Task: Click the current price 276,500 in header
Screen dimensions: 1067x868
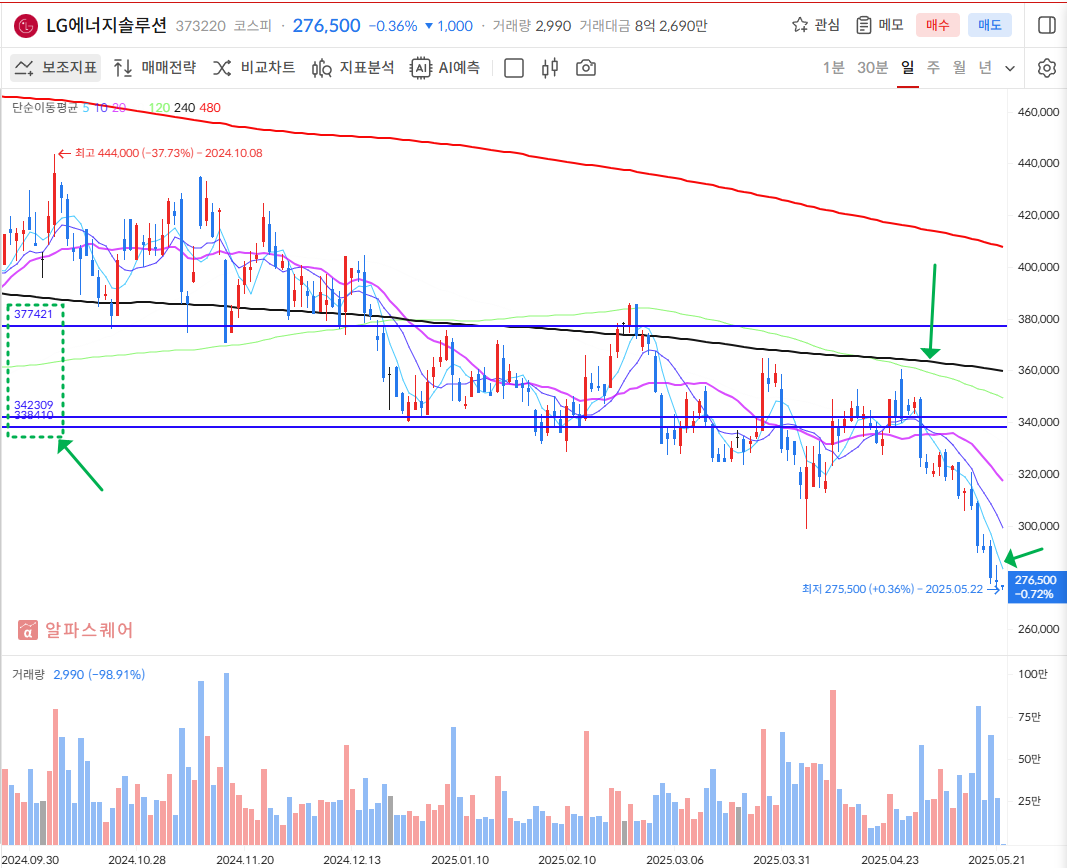Action: [327, 25]
